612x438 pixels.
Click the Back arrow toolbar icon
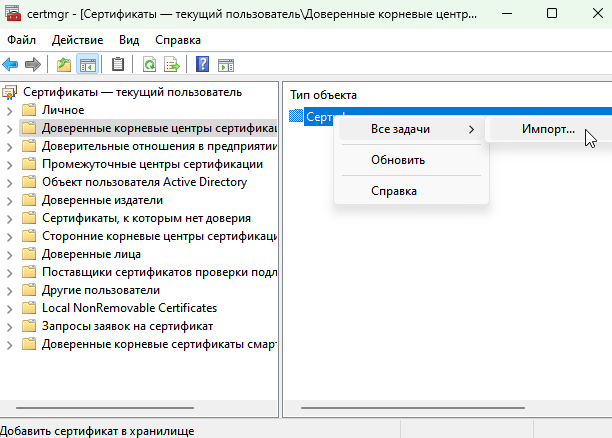[x=11, y=65]
